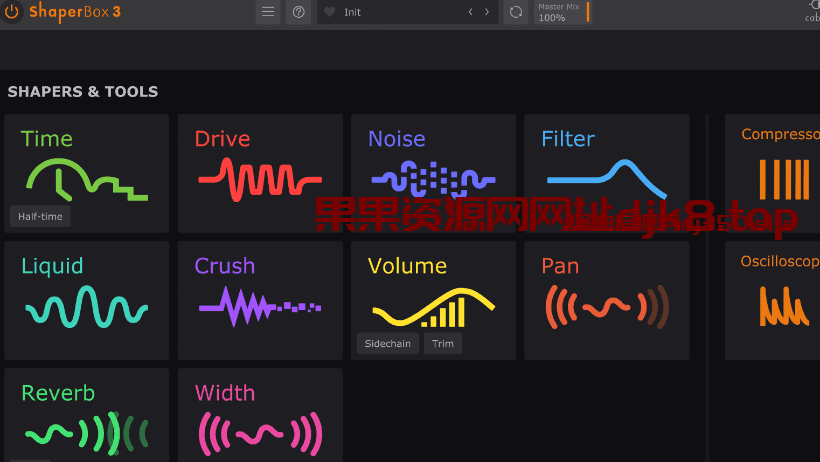Add the Noise shaper
Screen dimensions: 820x462
tap(433, 173)
